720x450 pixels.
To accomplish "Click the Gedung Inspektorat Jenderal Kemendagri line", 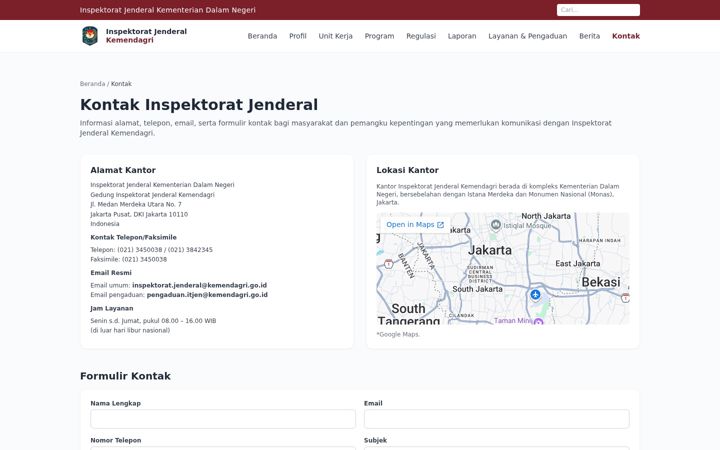I will (x=152, y=195).
